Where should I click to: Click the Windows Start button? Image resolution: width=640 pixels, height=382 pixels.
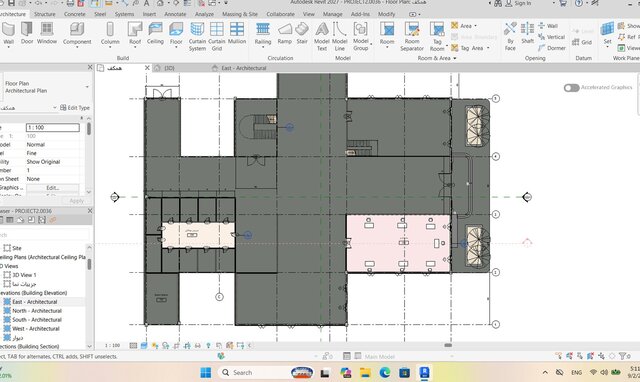click(206, 373)
